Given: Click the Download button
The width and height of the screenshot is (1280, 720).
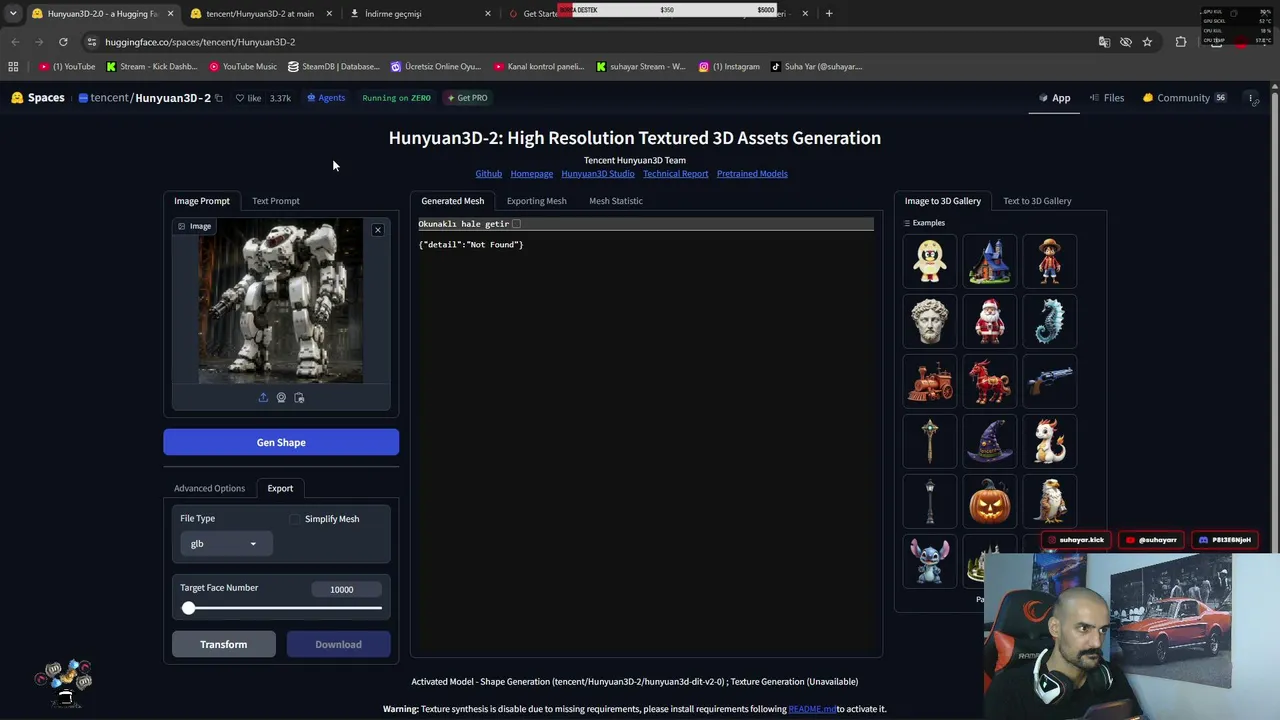Looking at the screenshot, I should point(338,645).
